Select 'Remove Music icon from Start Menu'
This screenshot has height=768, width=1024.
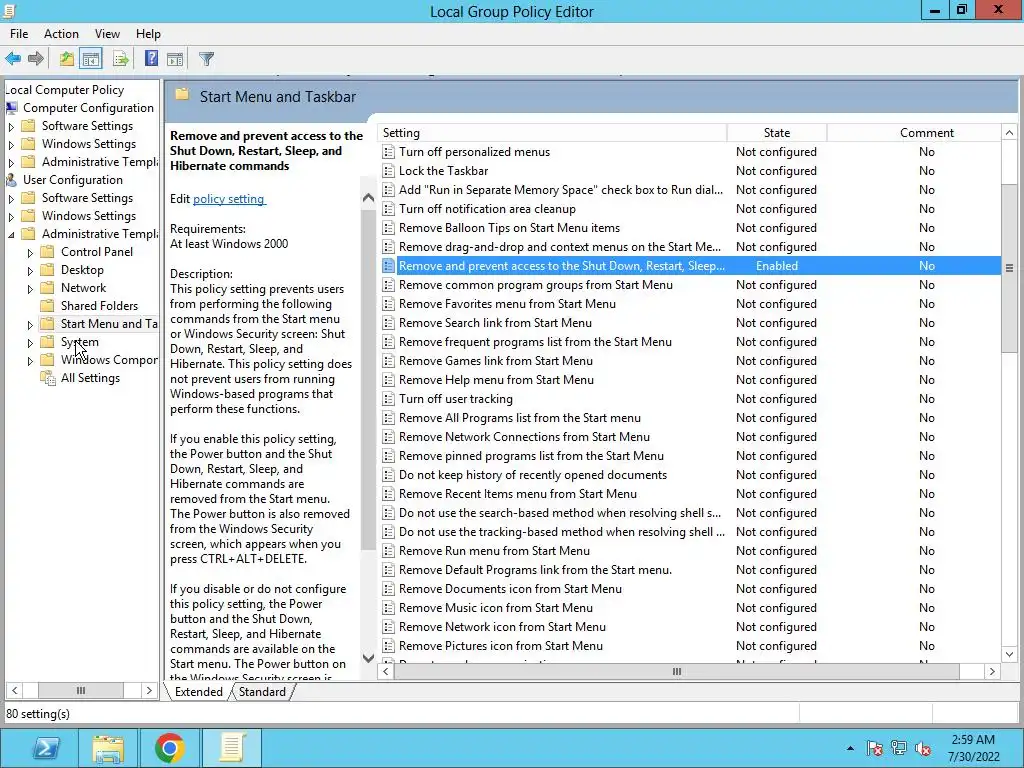pyautogui.click(x=496, y=608)
